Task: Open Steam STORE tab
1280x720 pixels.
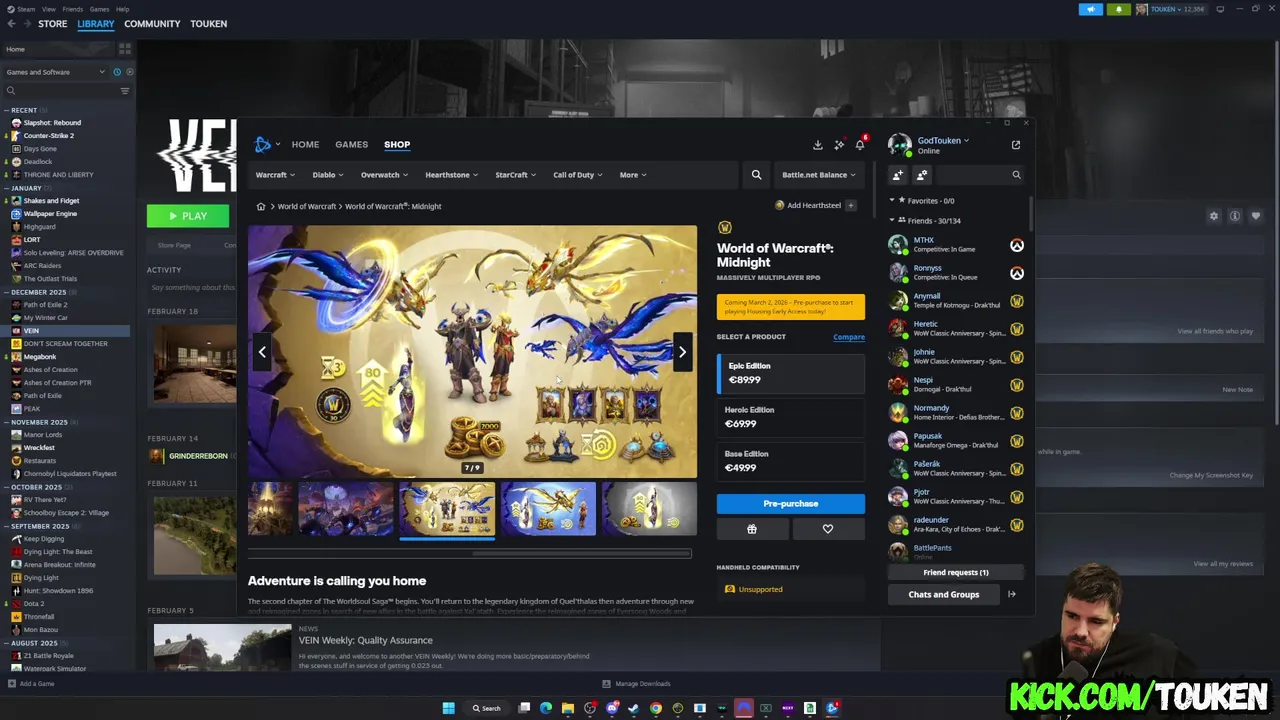Action: pos(52,24)
